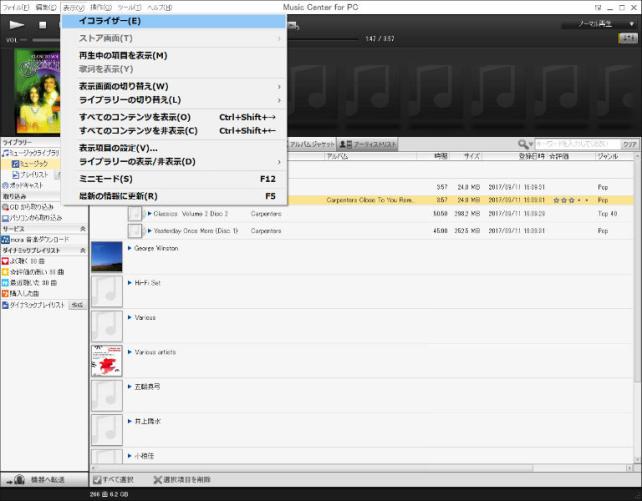
Task: Select すべてのコンテンツを表示(O)
Action: tap(174, 117)
